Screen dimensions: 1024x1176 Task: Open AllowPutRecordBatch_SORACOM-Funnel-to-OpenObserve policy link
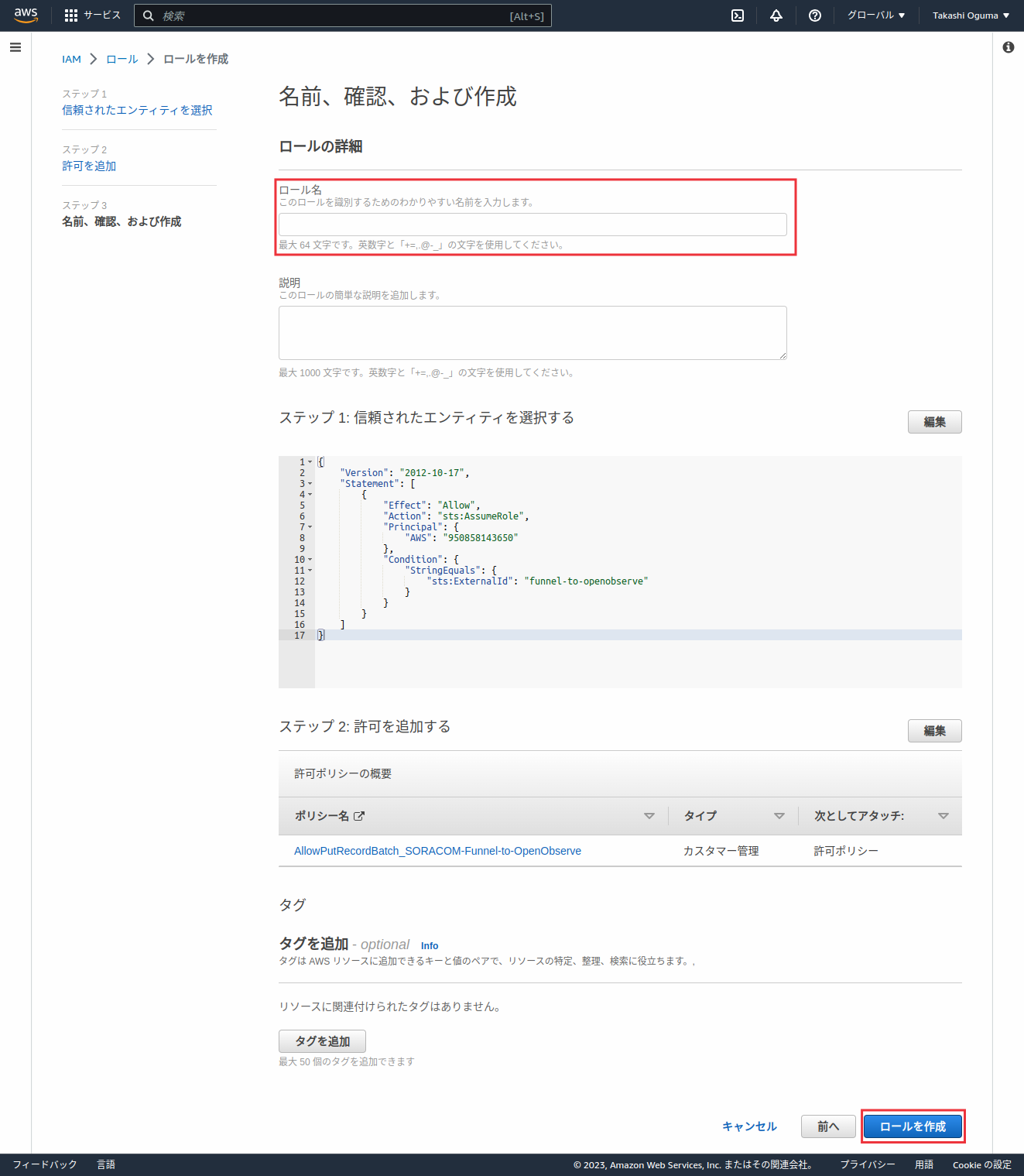point(437,851)
